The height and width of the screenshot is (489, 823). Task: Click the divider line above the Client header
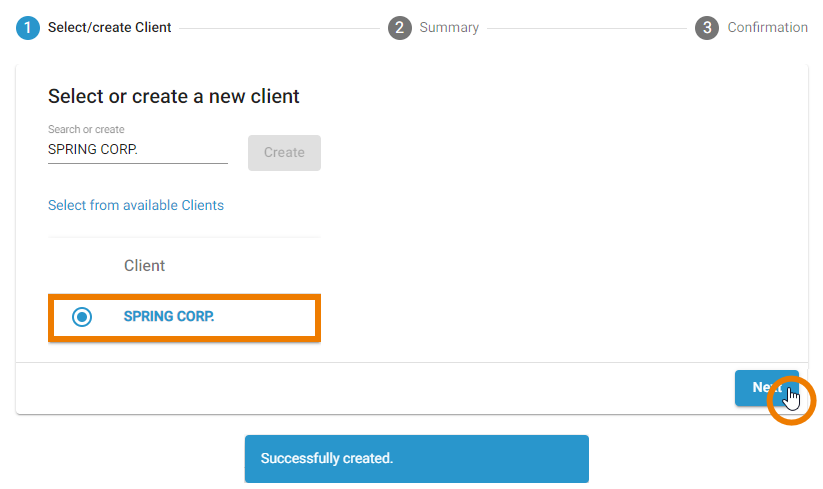tap(184, 238)
